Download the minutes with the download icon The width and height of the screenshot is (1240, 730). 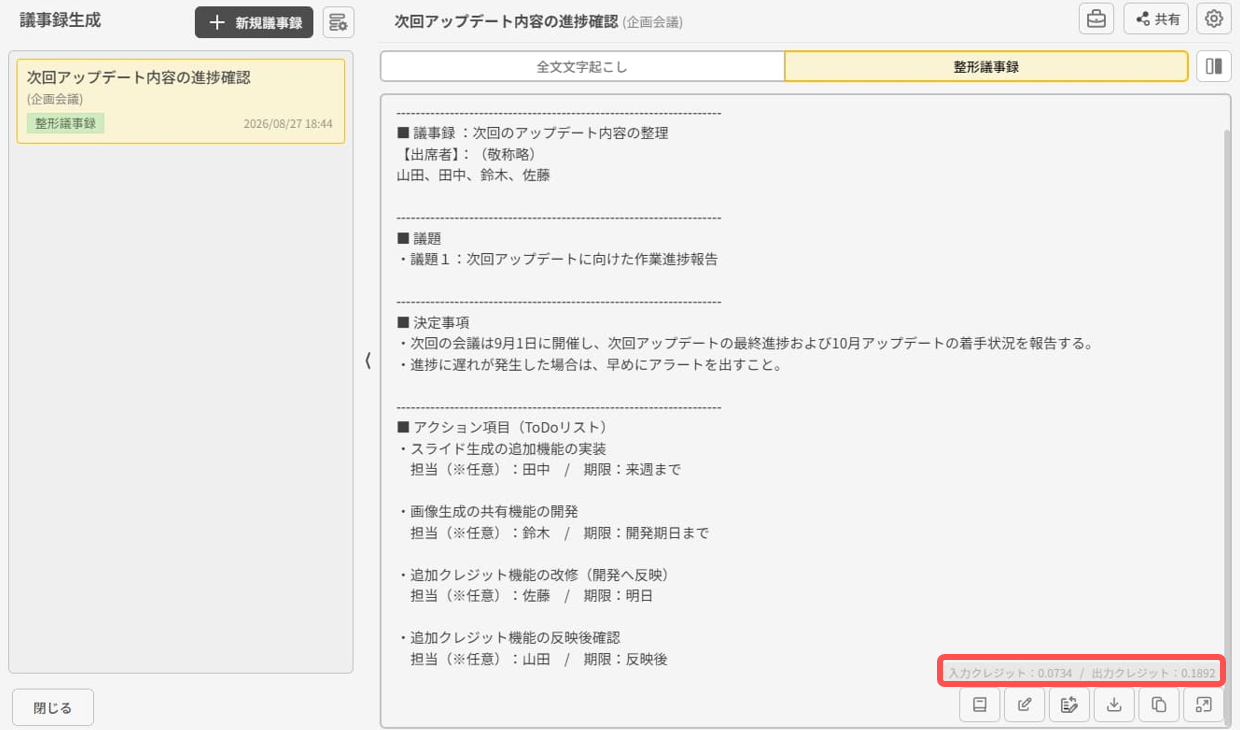tap(1114, 705)
